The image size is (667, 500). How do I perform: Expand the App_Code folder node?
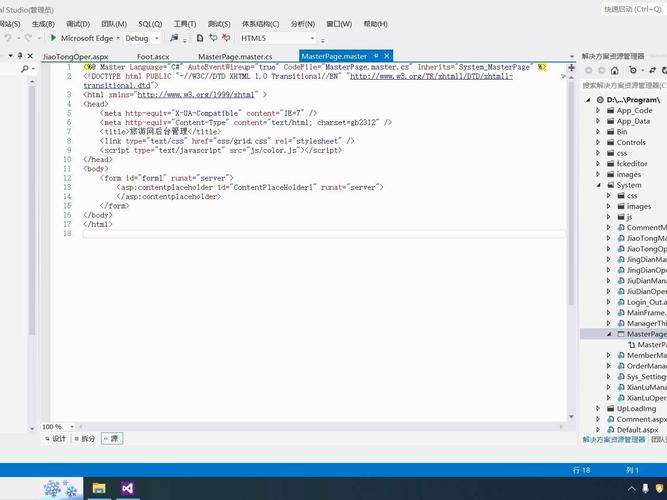tap(598, 111)
